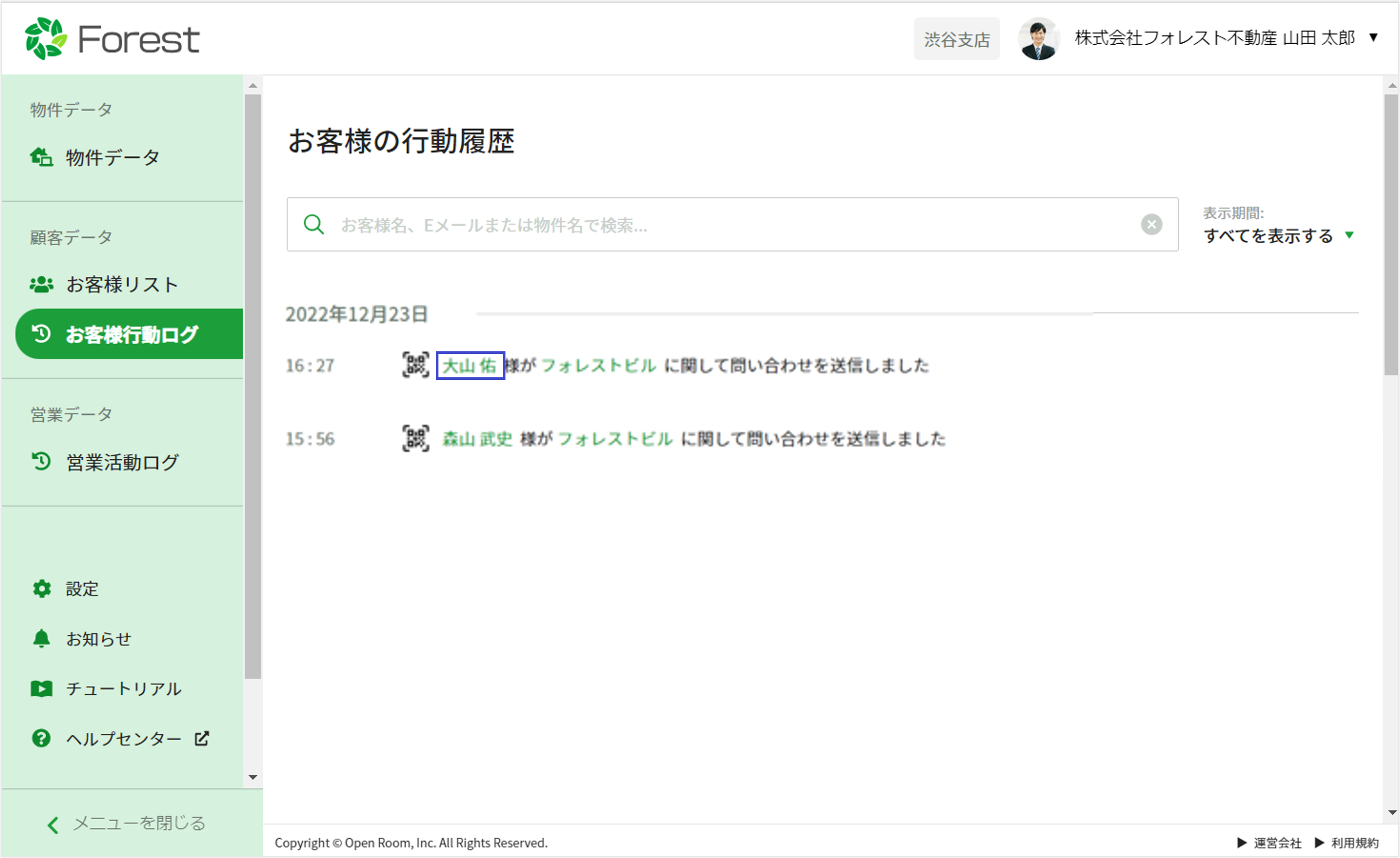The width and height of the screenshot is (1400, 858).
Task: Click the 渋谷支店 branch button
Action: coord(956,39)
